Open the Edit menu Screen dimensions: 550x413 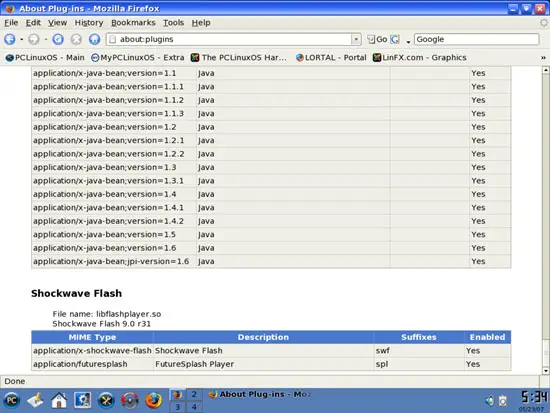33,23
